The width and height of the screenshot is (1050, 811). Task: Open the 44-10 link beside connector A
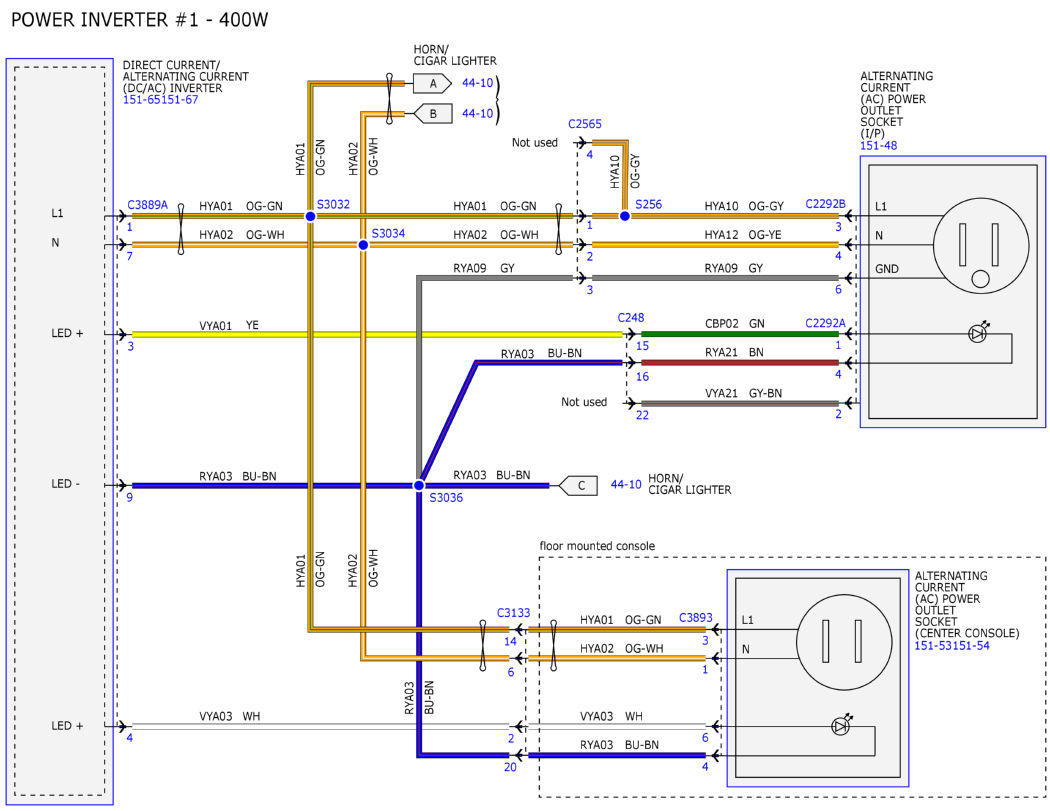point(477,83)
